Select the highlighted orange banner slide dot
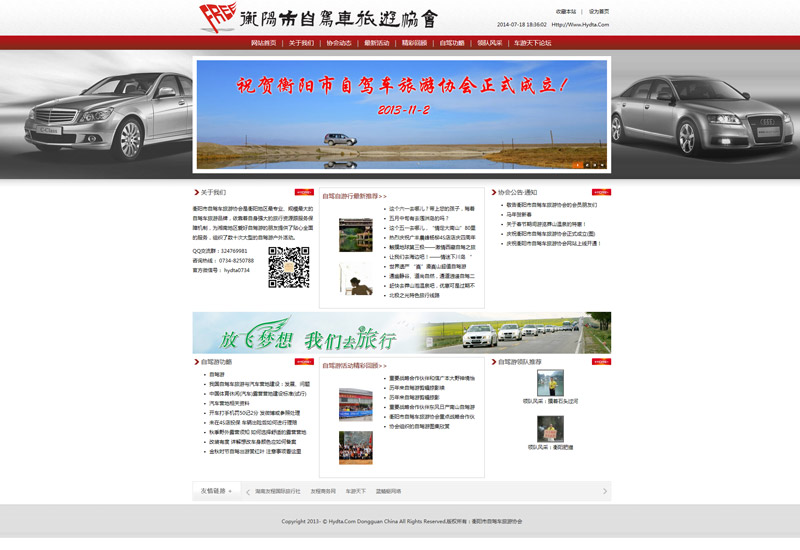 click(578, 165)
